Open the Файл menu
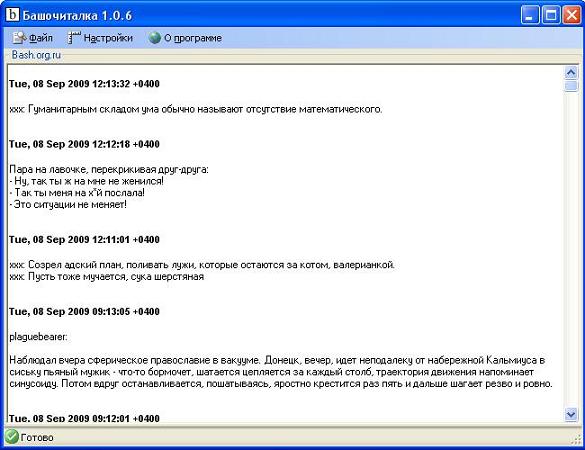585x450 pixels. [33, 38]
